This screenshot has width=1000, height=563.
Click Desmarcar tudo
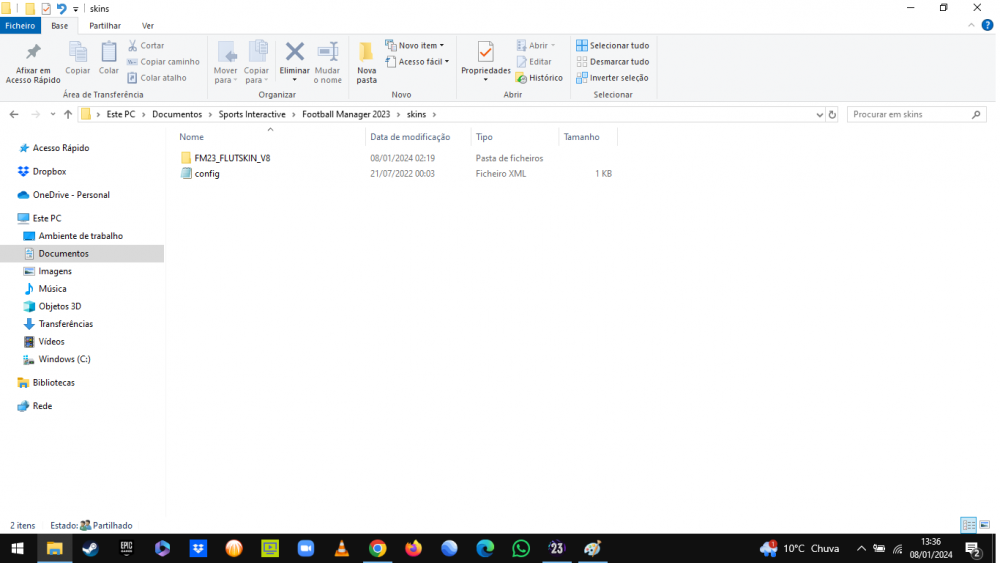coord(612,62)
